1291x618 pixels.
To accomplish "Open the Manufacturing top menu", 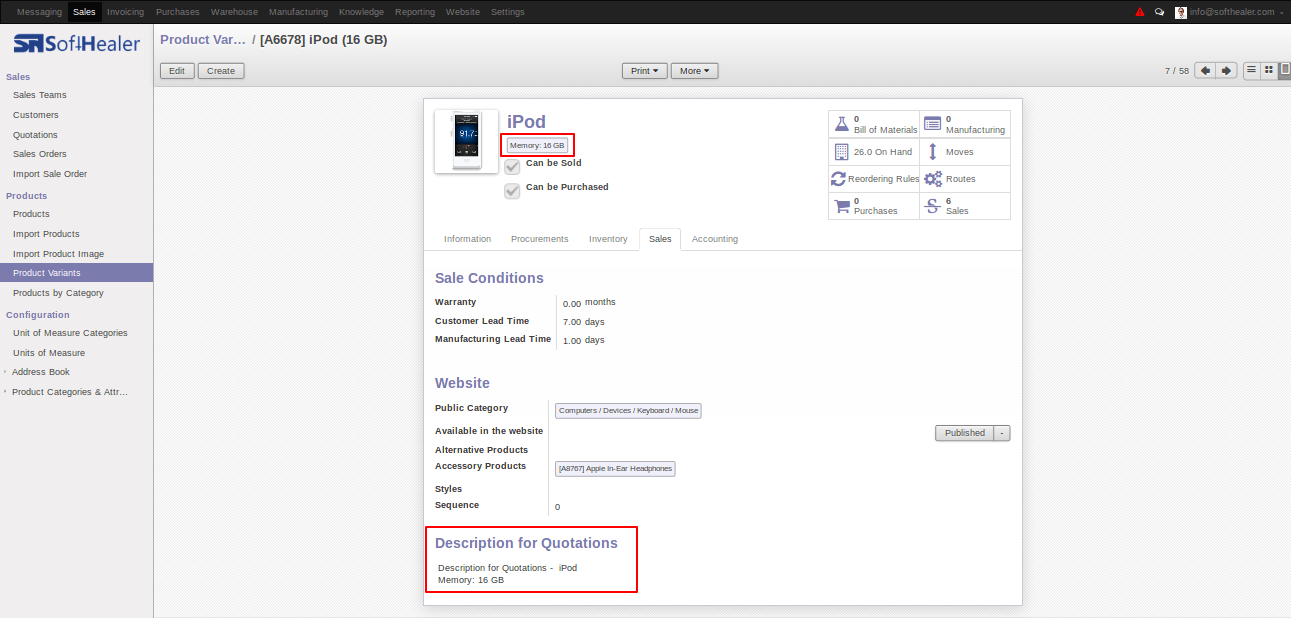I will click(x=299, y=12).
